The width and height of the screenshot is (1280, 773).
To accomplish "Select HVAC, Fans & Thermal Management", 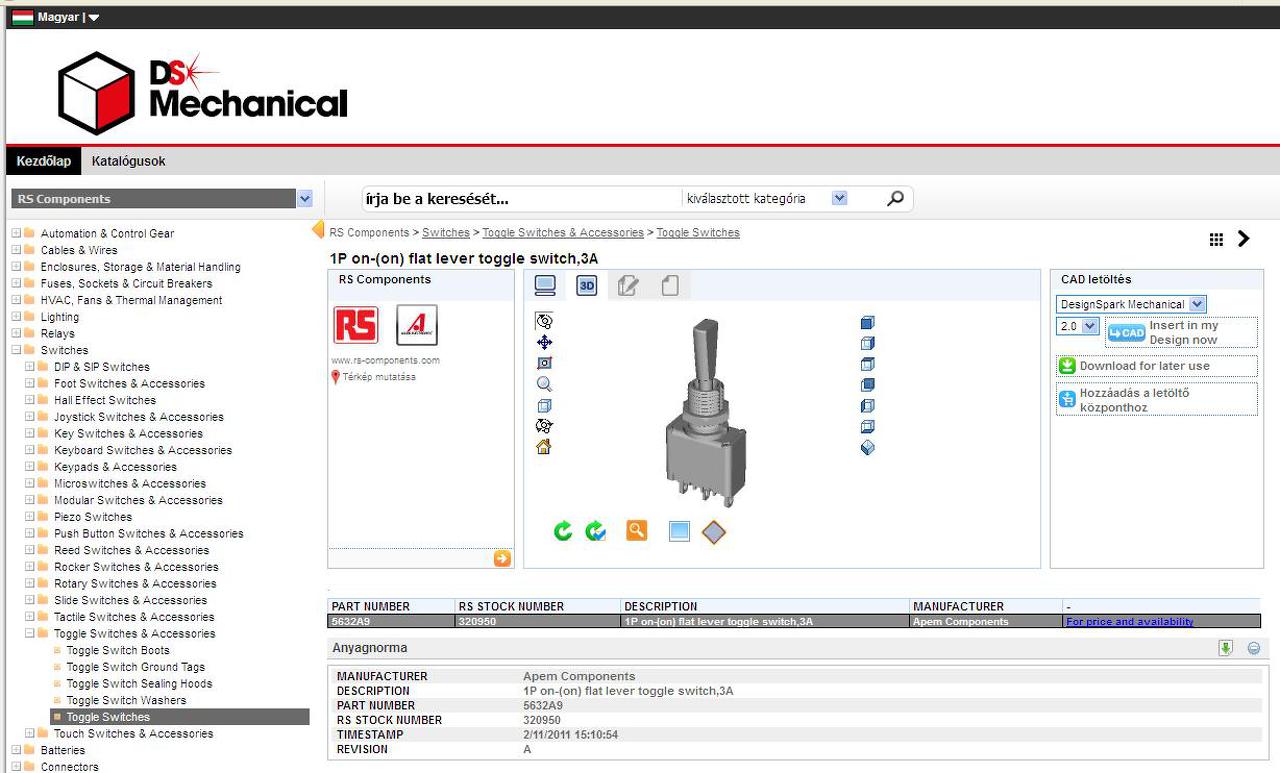I will (x=132, y=300).
